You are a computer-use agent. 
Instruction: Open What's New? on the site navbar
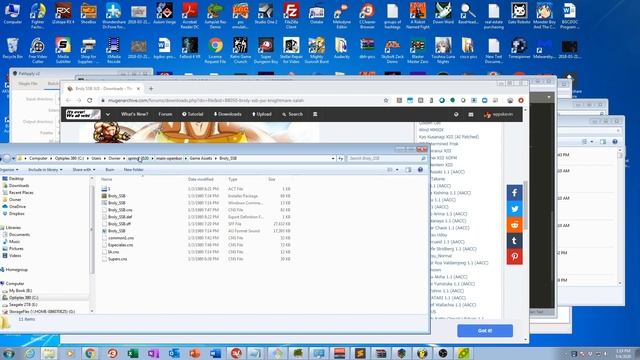[x=134, y=114]
